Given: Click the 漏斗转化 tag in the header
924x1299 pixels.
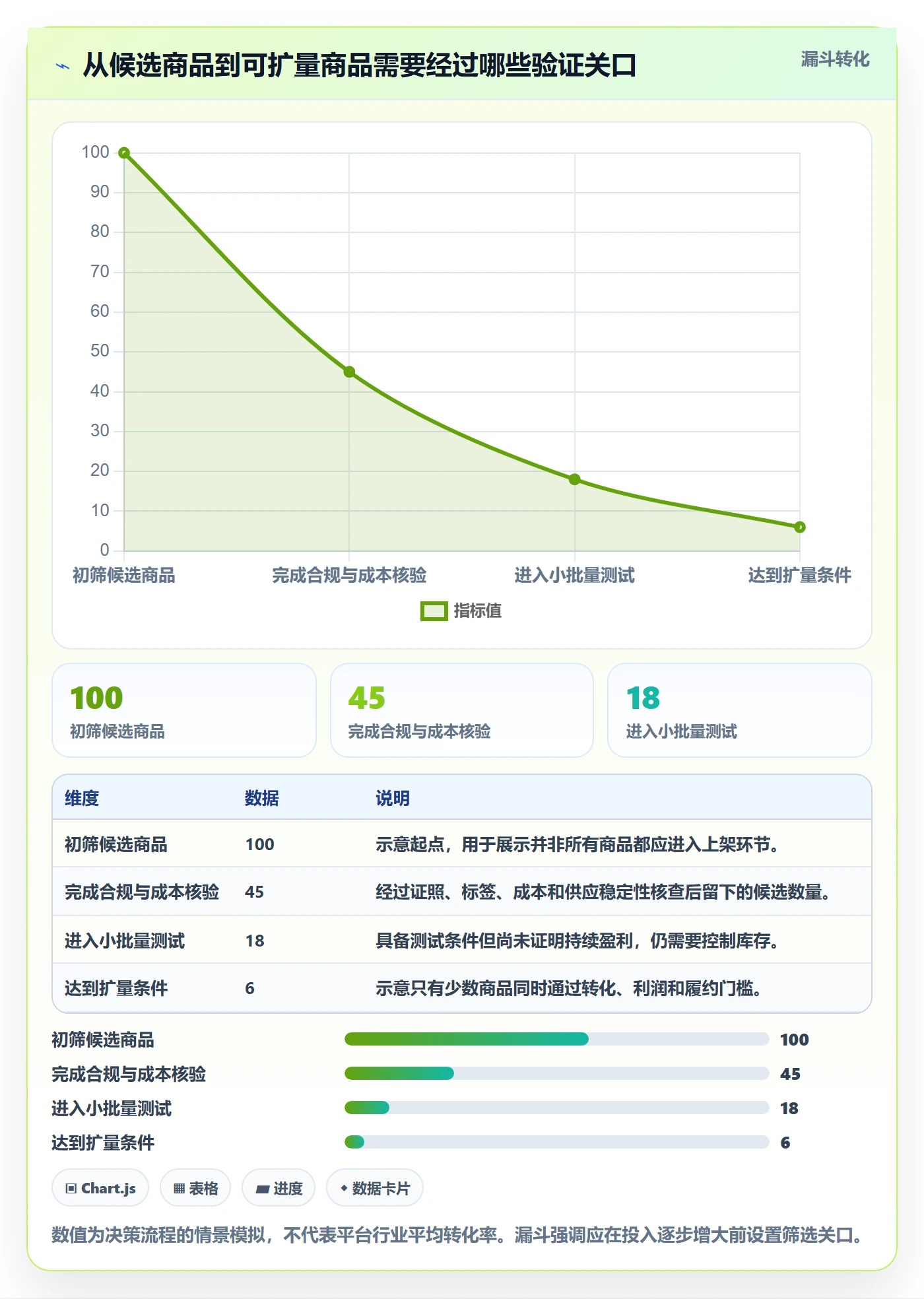Looking at the screenshot, I should pos(835,59).
